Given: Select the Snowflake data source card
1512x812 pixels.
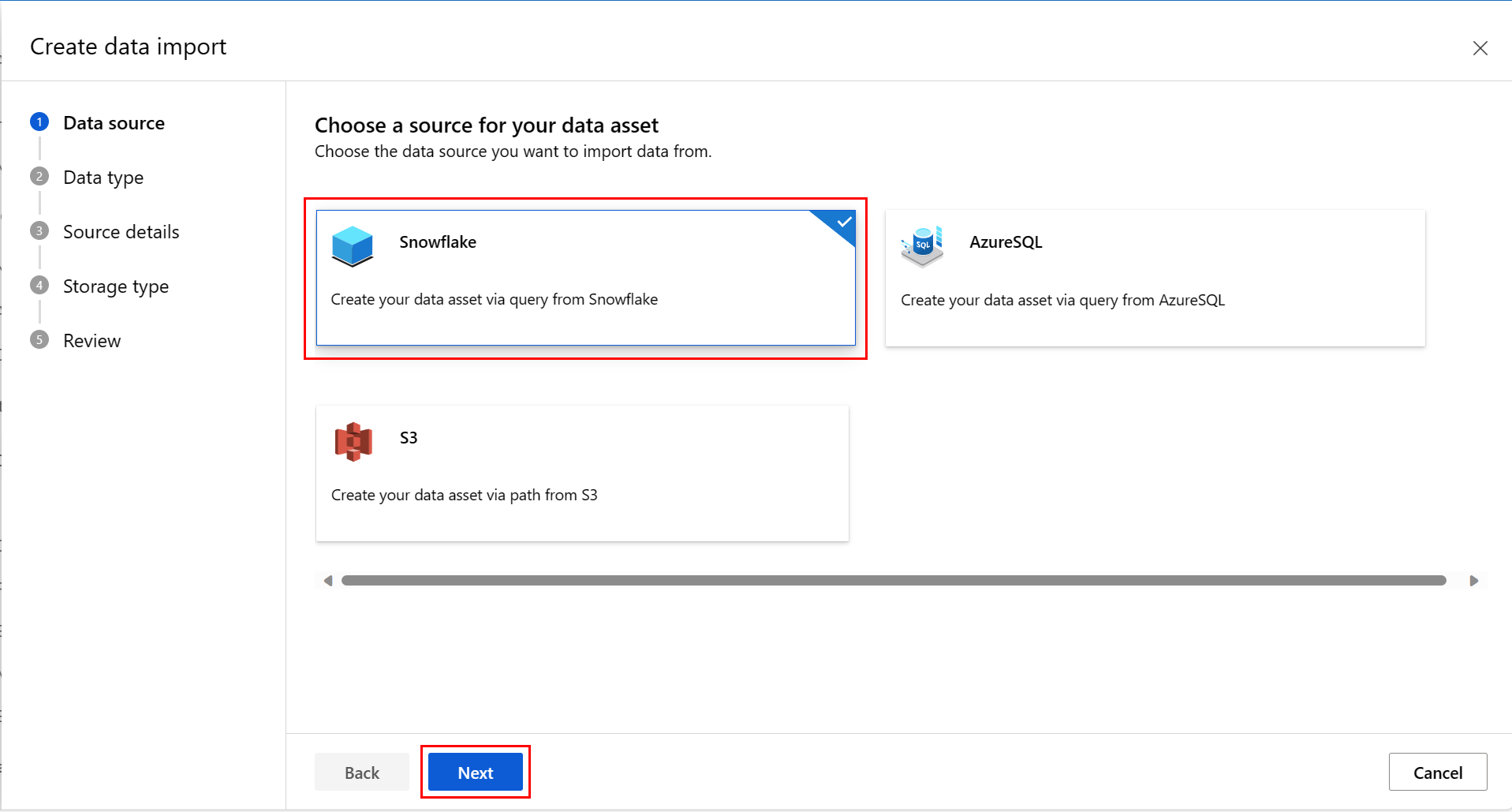Looking at the screenshot, I should coord(585,278).
